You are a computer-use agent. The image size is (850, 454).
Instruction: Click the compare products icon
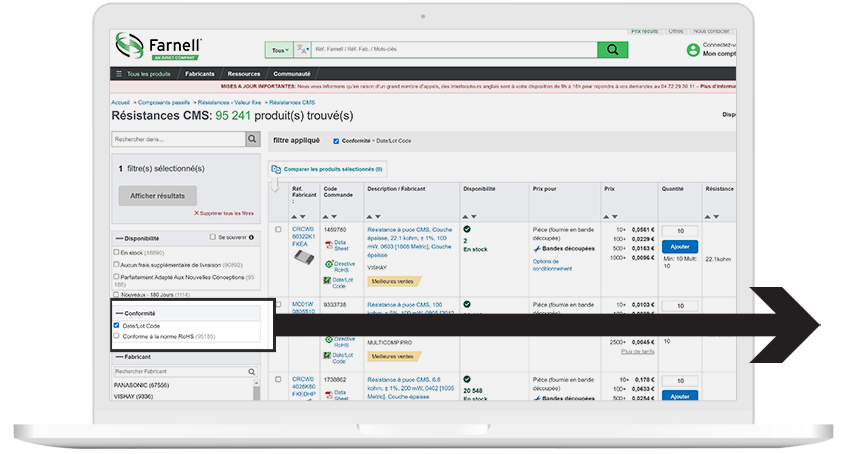(x=275, y=170)
